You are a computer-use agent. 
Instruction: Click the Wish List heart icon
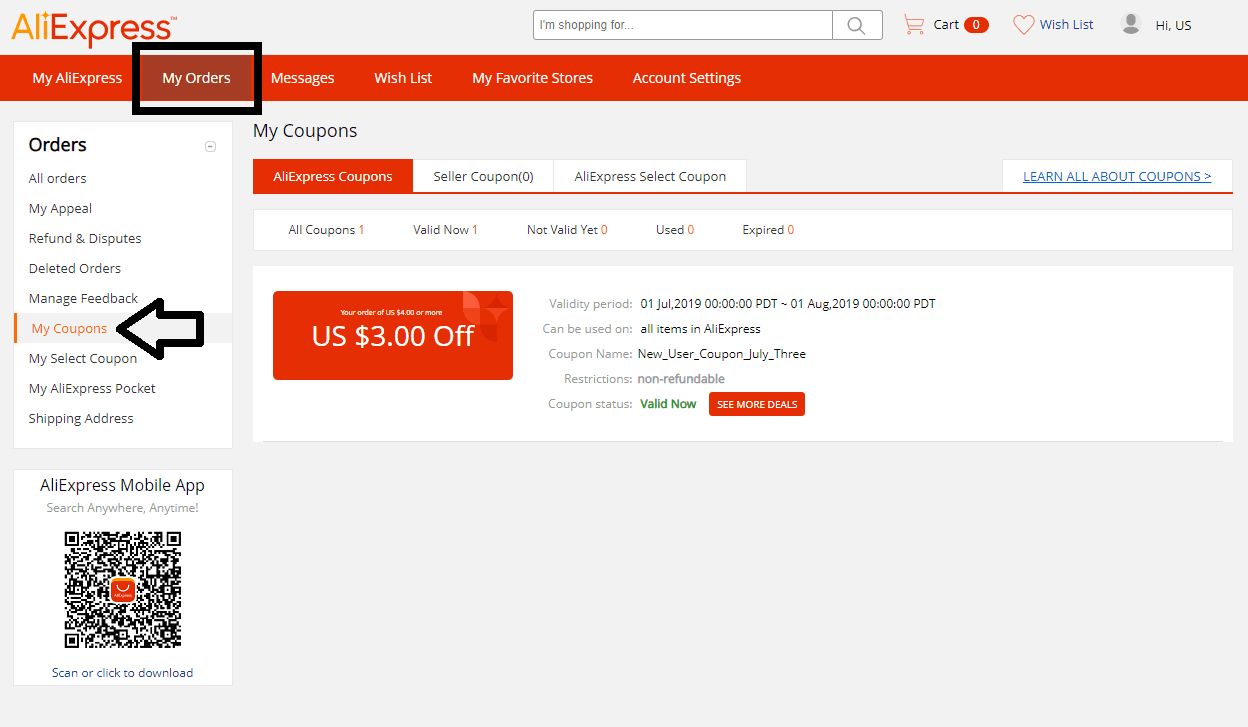coord(1023,25)
